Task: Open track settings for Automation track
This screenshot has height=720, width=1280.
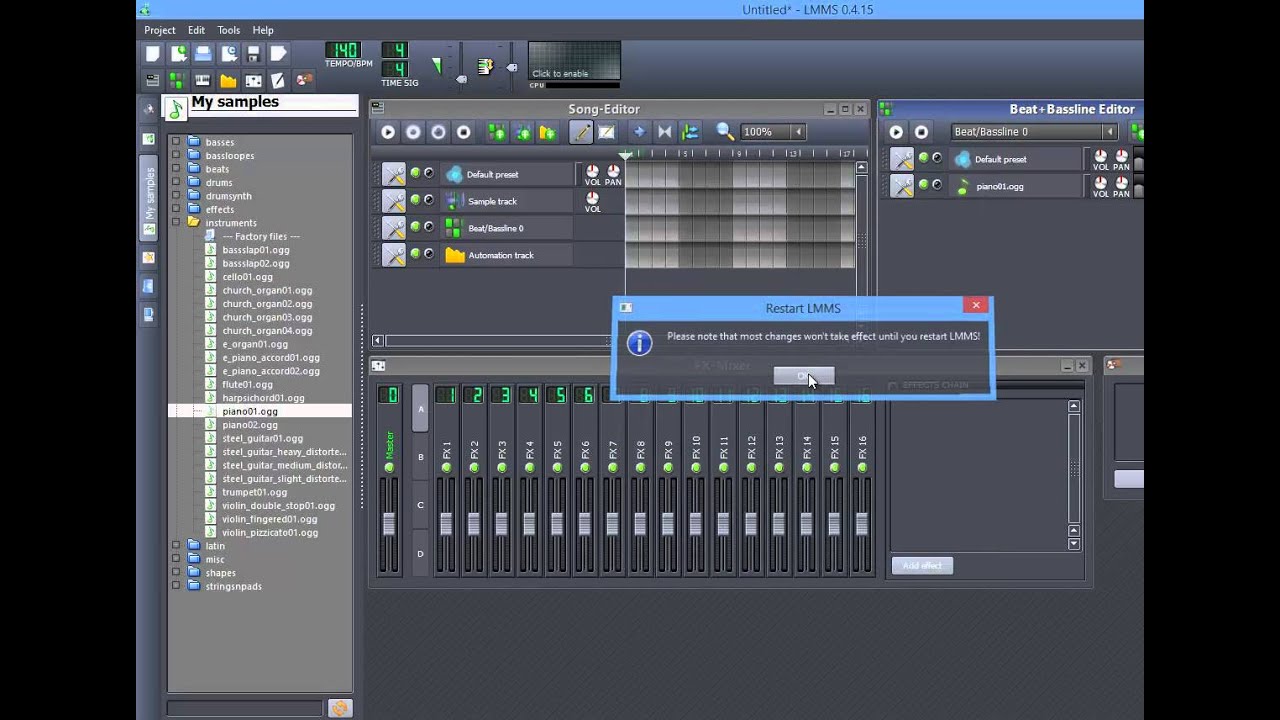Action: click(394, 255)
